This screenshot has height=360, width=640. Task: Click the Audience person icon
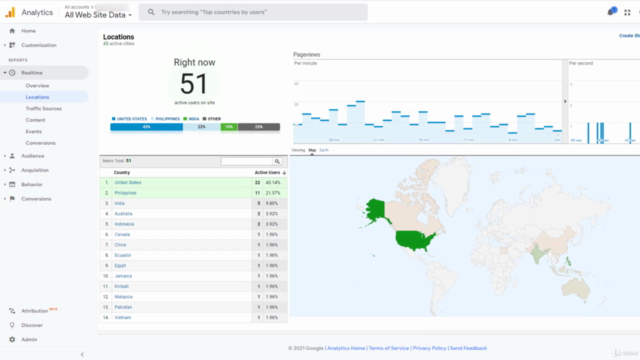coord(12,156)
